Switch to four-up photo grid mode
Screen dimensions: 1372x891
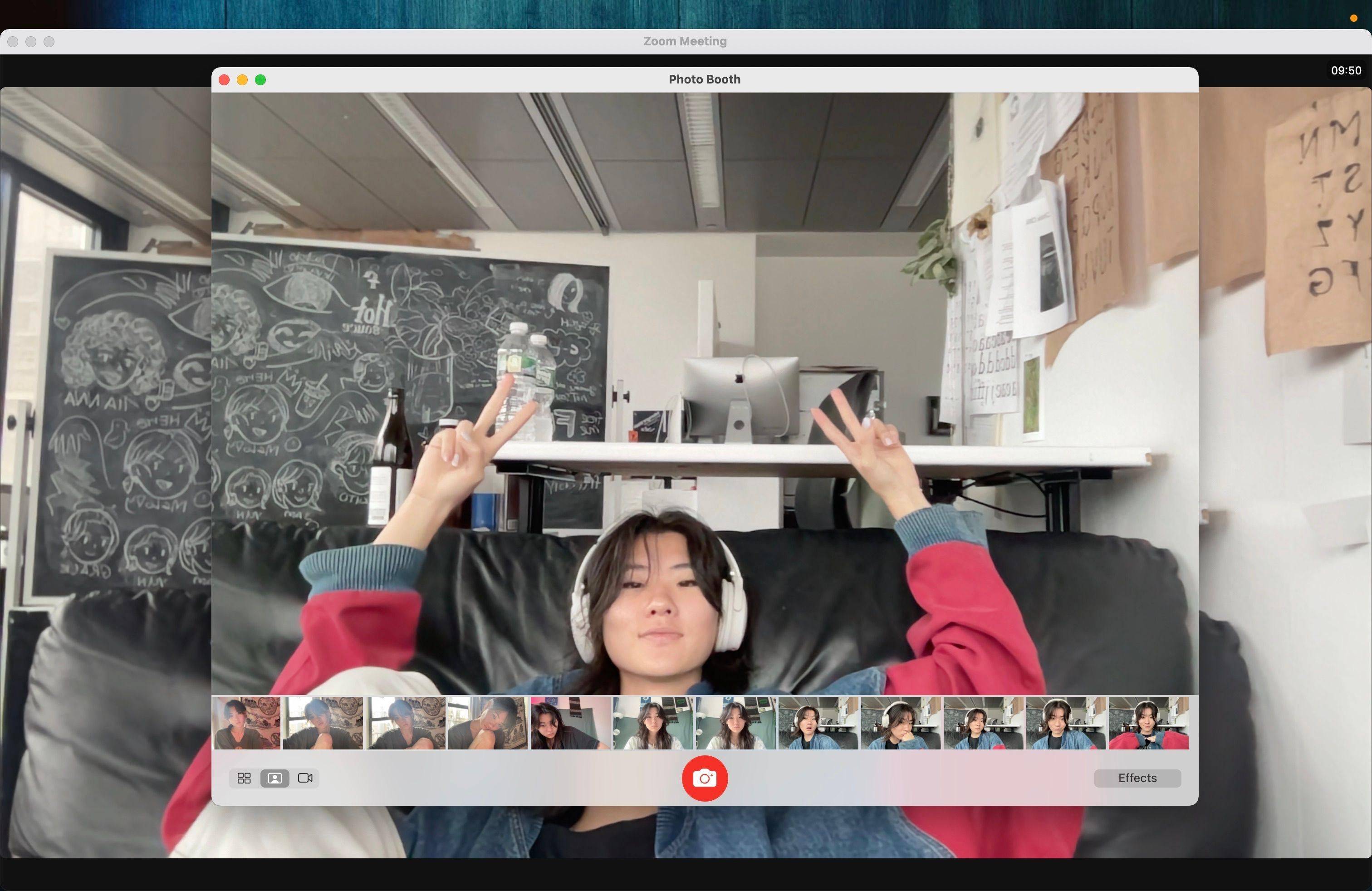click(x=244, y=778)
